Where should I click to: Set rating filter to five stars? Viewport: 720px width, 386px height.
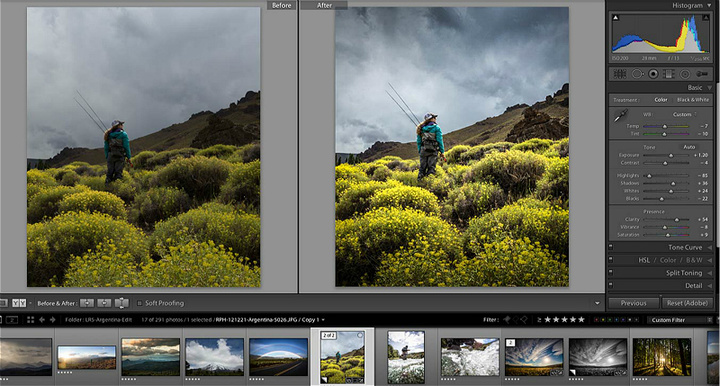[x=581, y=319]
